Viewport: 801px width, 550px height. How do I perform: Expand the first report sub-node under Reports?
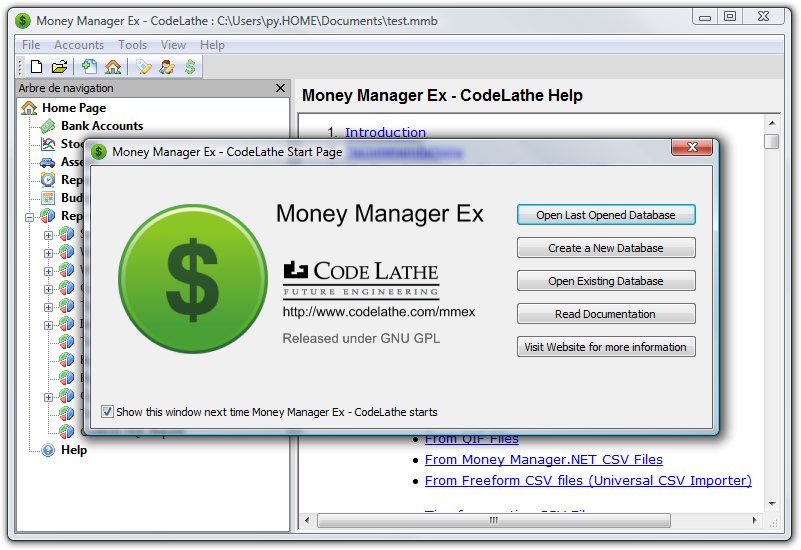48,234
